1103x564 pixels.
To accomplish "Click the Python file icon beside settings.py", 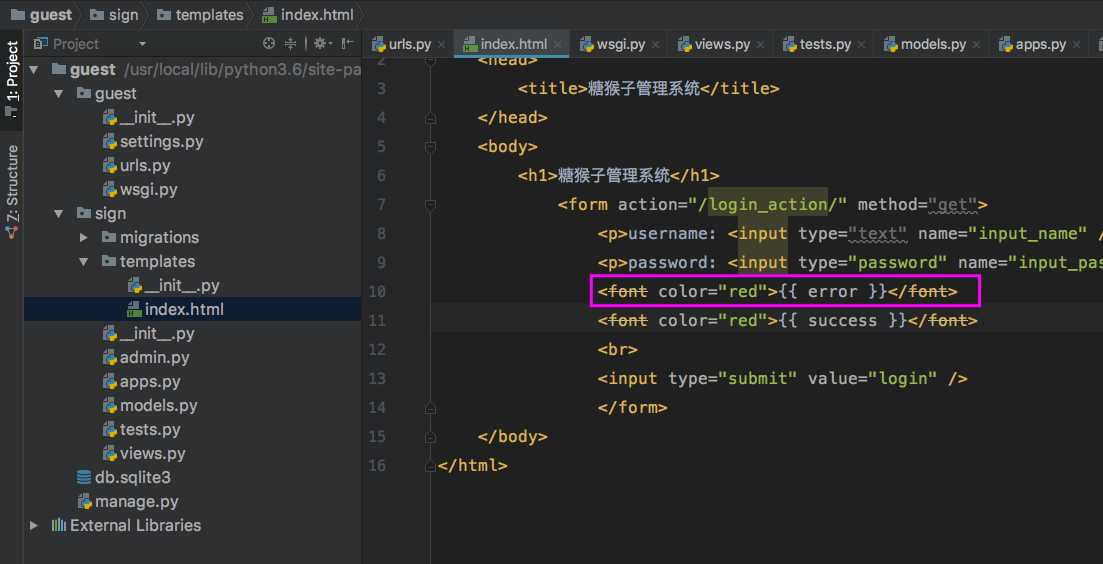I will click(x=110, y=141).
